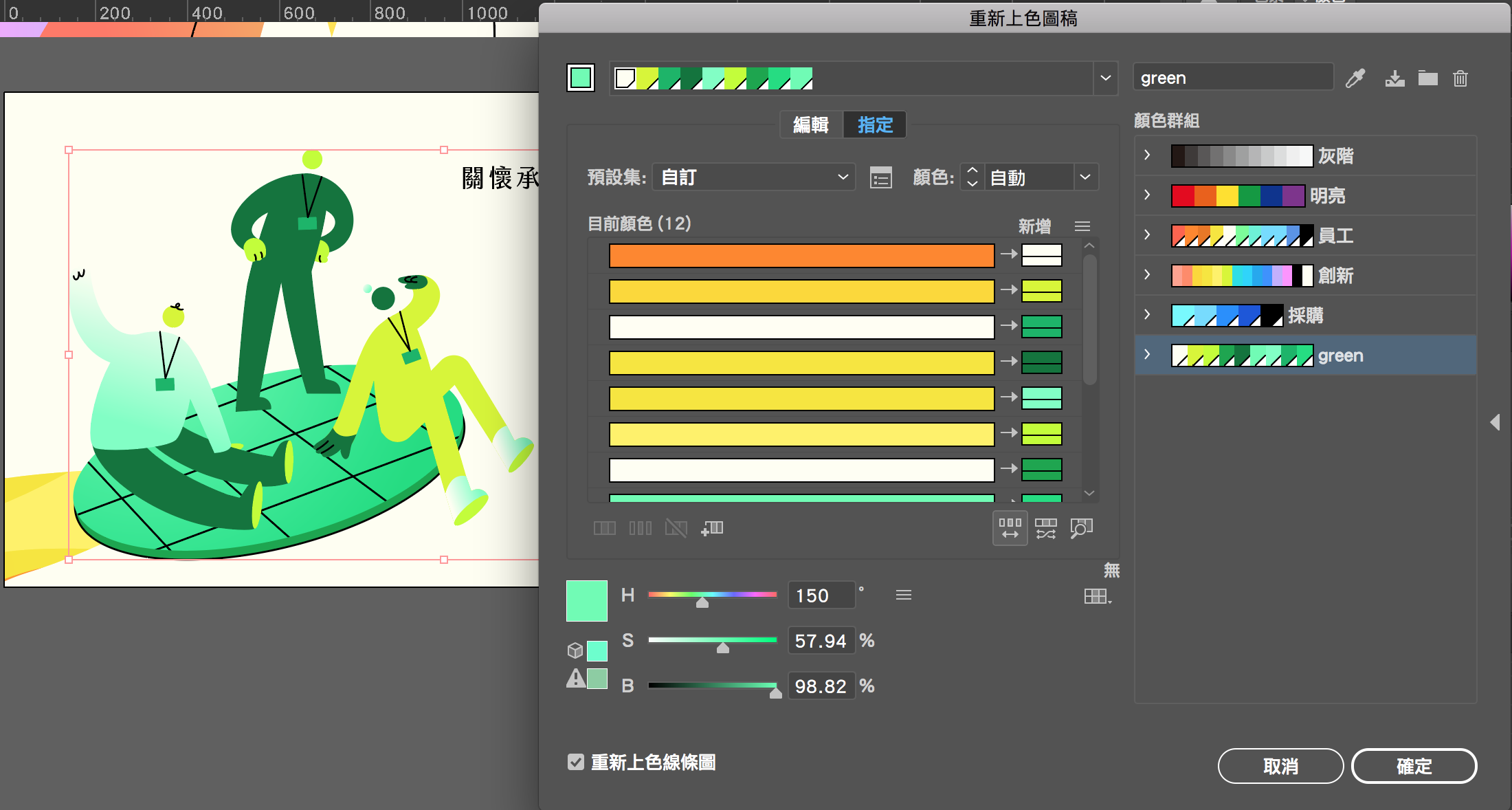The width and height of the screenshot is (1512, 810).
Task: Click arrow of the orange color row
Action: (1009, 254)
